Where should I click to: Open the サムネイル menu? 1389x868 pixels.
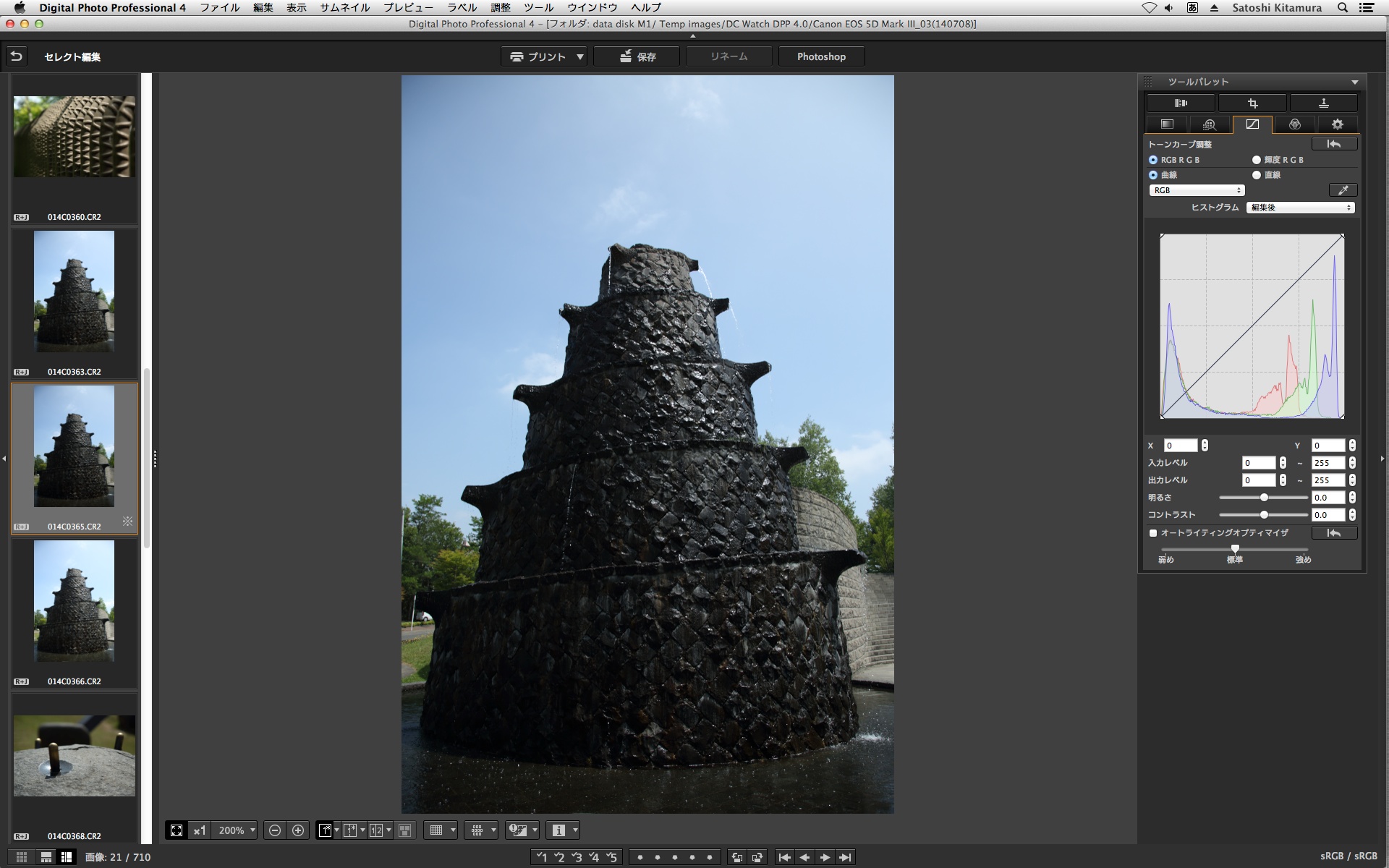pyautogui.click(x=345, y=8)
